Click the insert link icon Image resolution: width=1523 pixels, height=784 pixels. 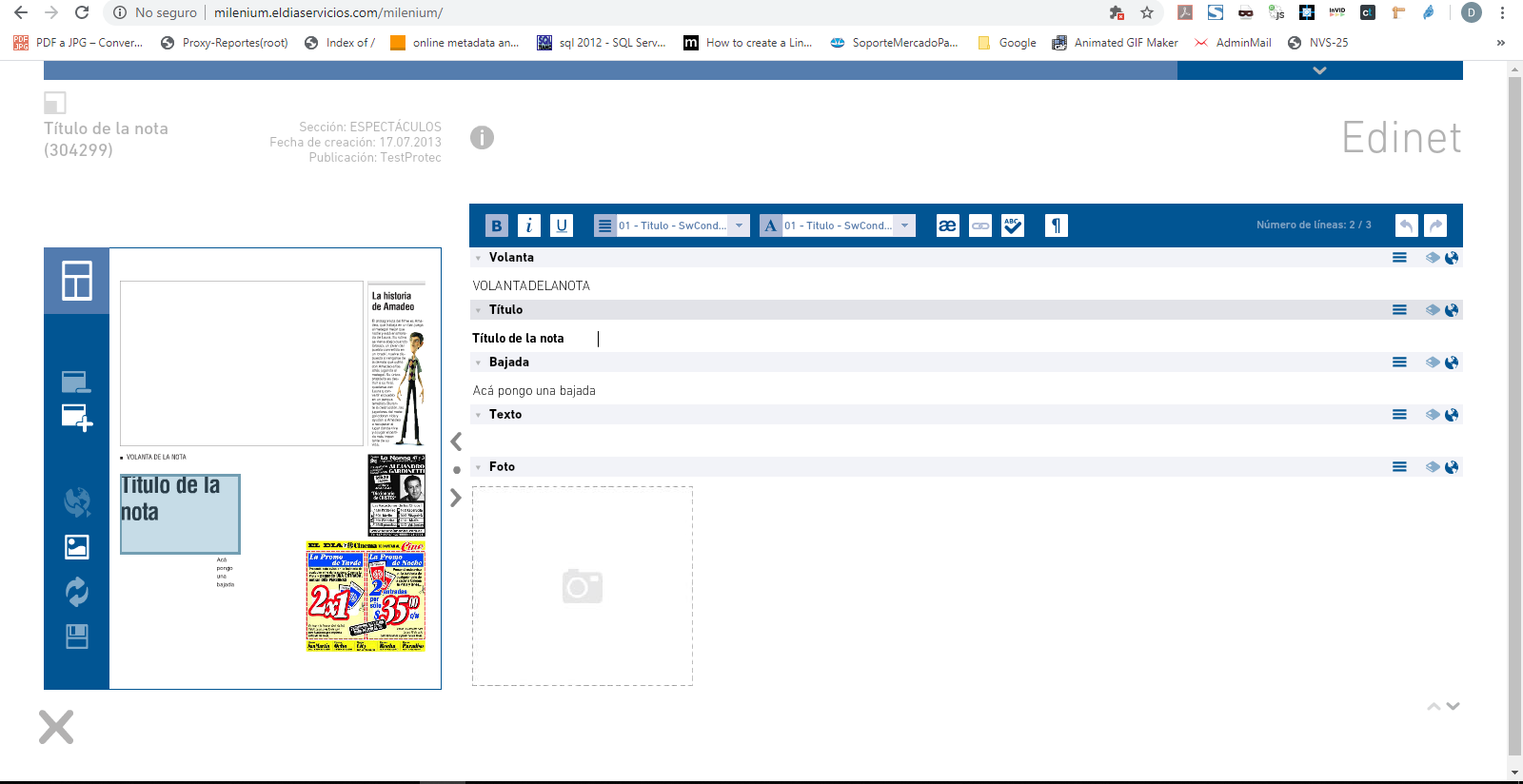pos(980,225)
